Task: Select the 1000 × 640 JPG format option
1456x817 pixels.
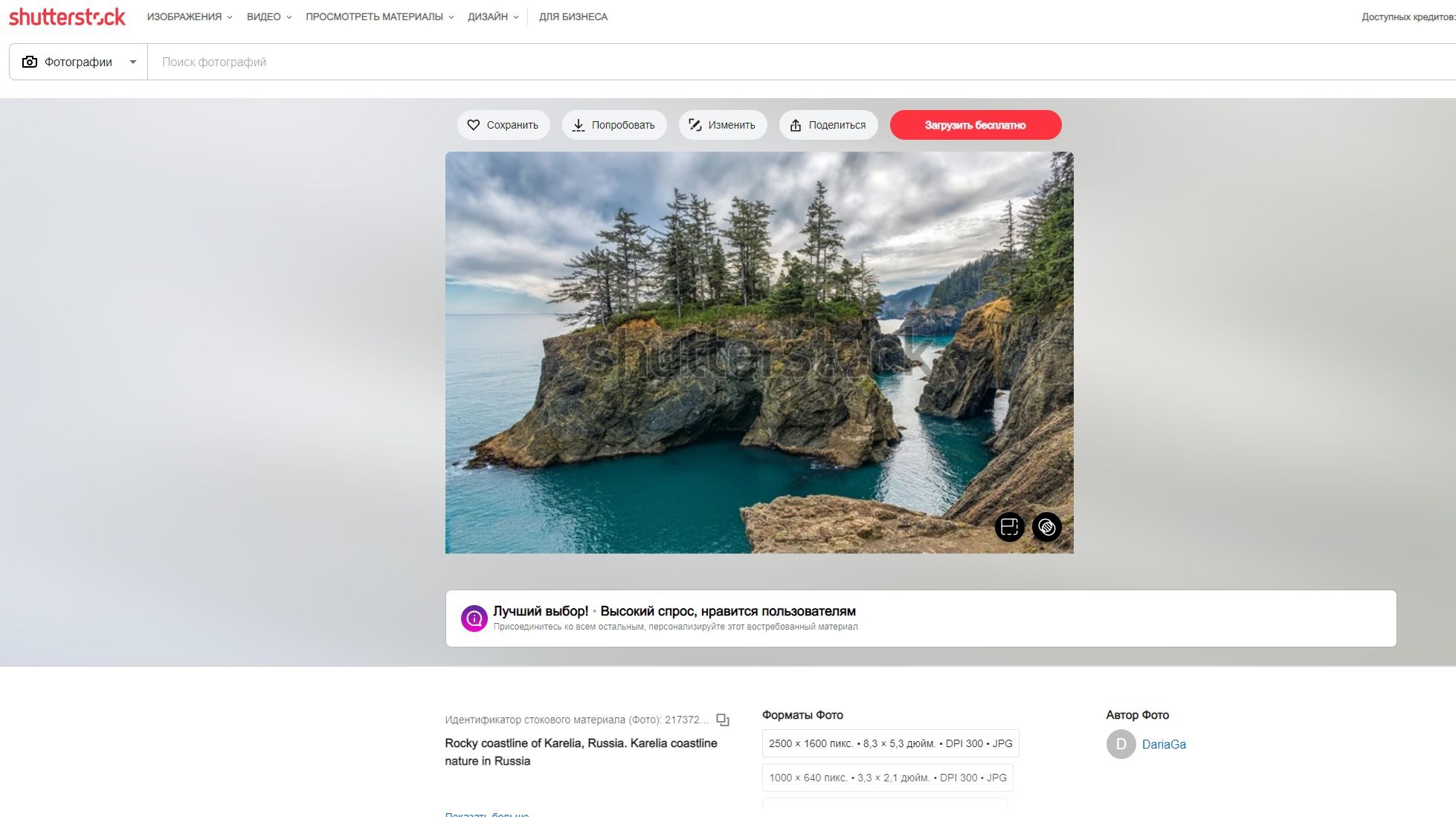Action: click(887, 778)
